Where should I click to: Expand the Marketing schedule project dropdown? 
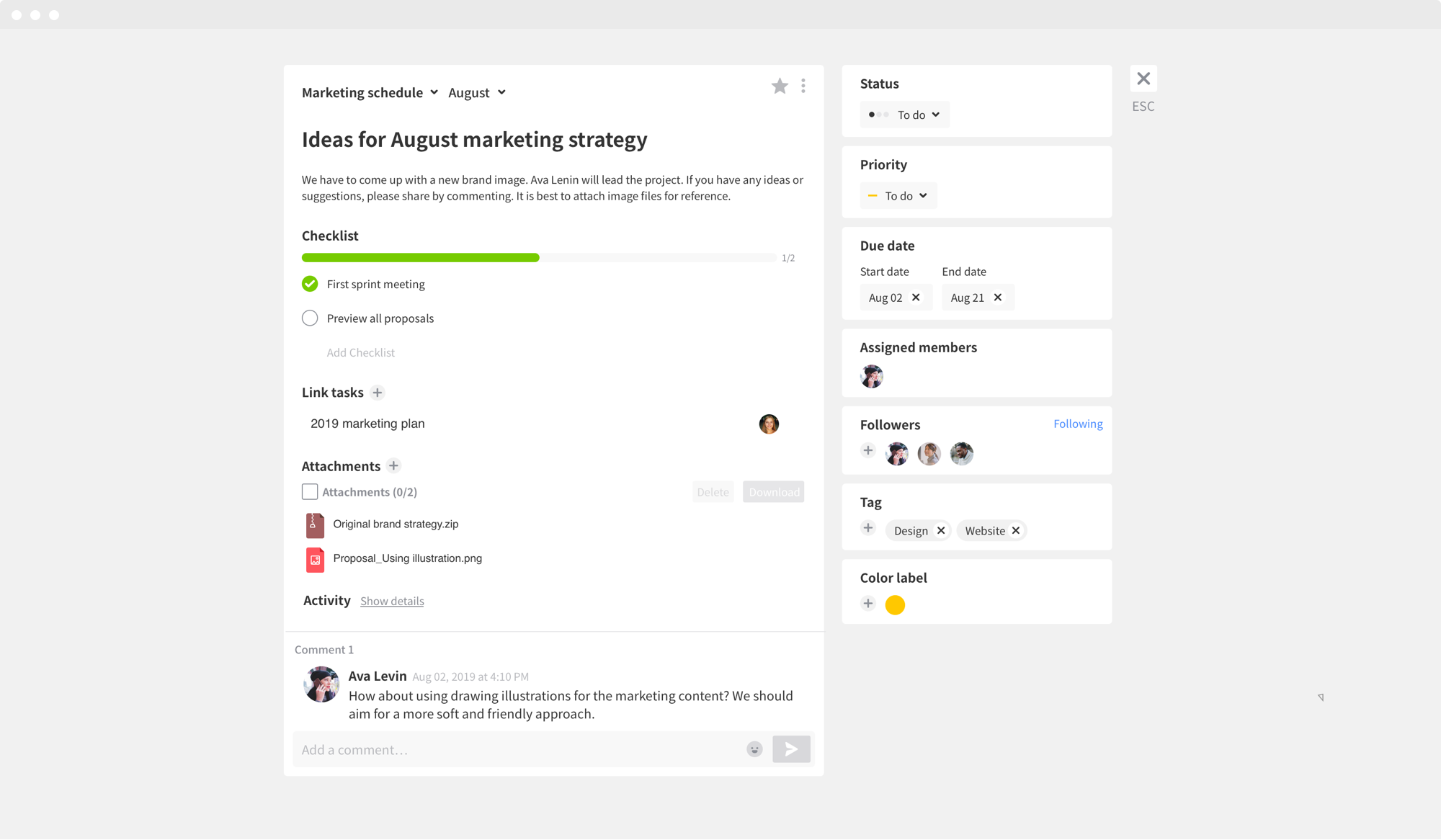(x=370, y=92)
